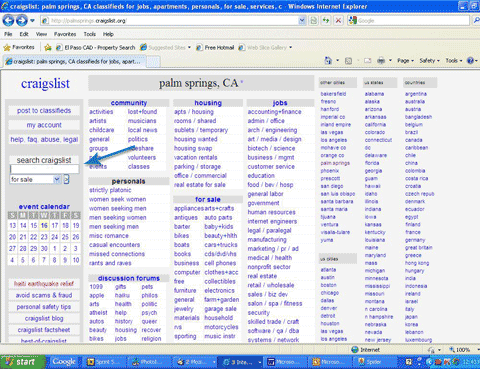Open strictly platonic personals link

(110, 190)
